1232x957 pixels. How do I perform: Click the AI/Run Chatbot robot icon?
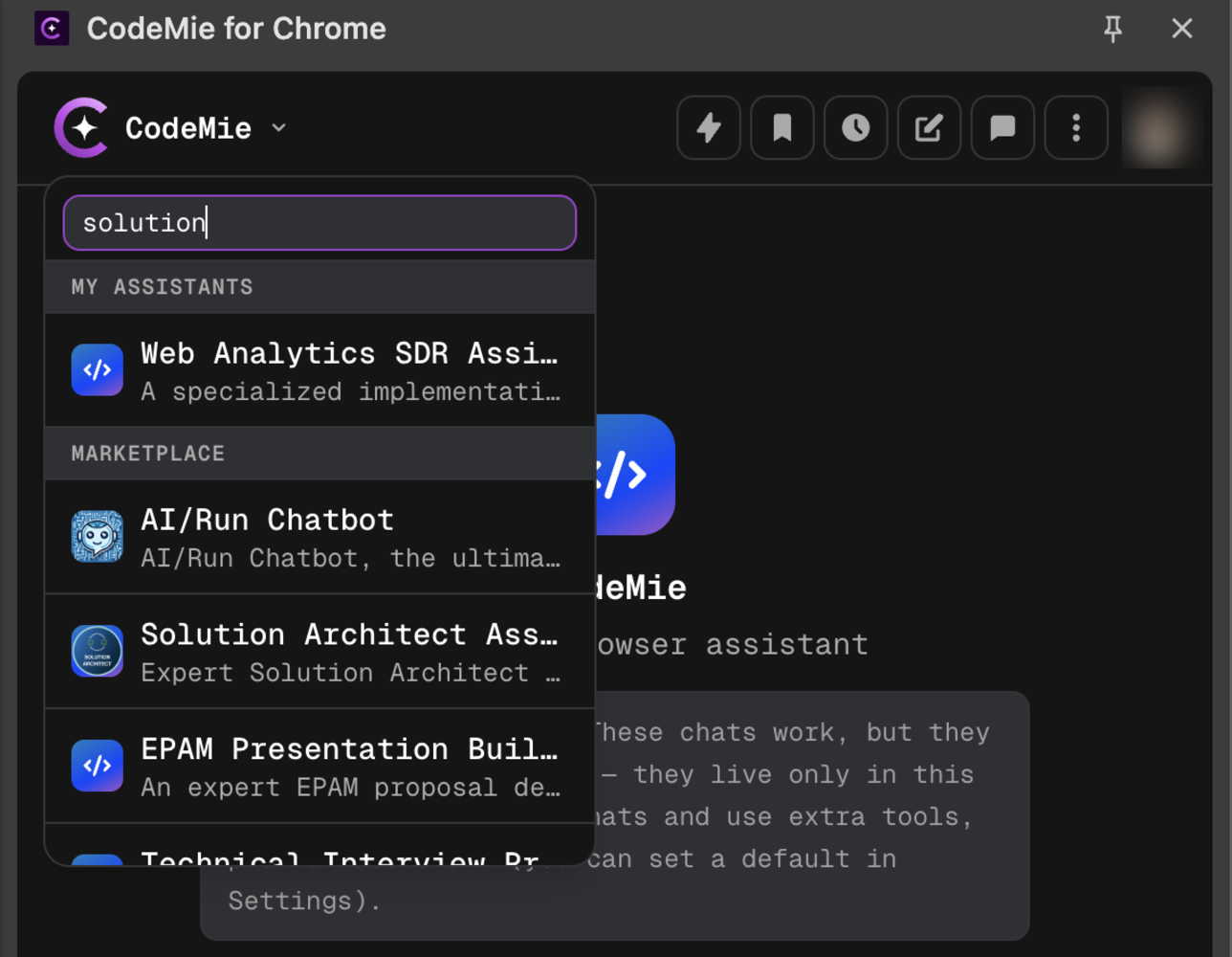coord(97,536)
